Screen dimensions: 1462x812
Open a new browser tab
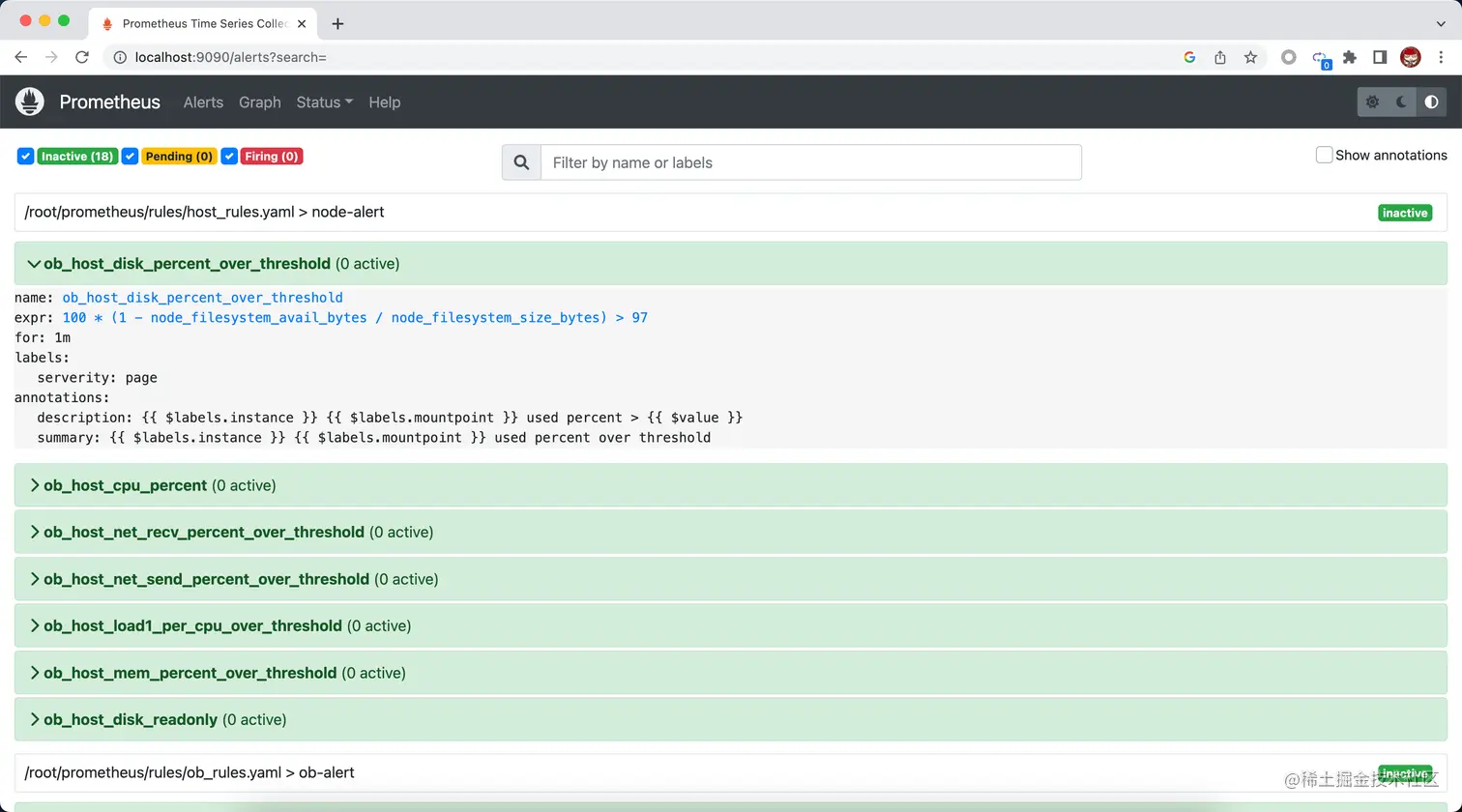337,23
